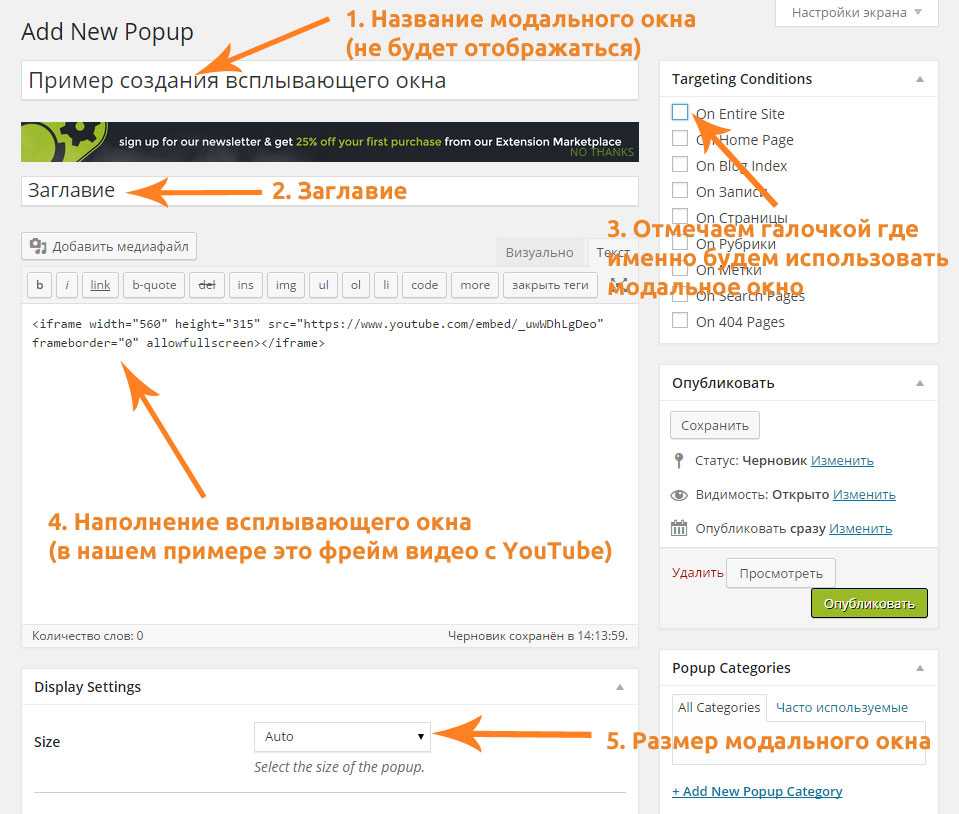Viewport: 959px width, 814px height.
Task: Click the Заглавие title input field
Action: pyautogui.click(x=329, y=190)
